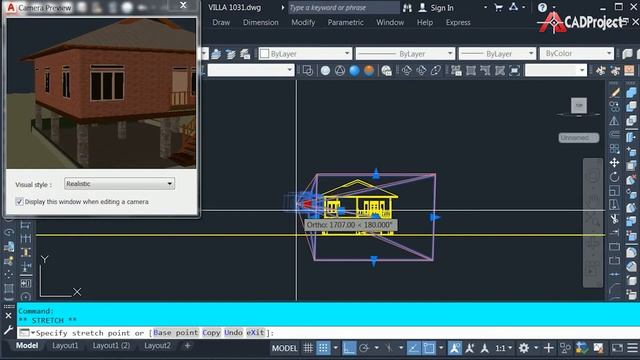Click the Customization menu icon in status bar

tap(633, 348)
